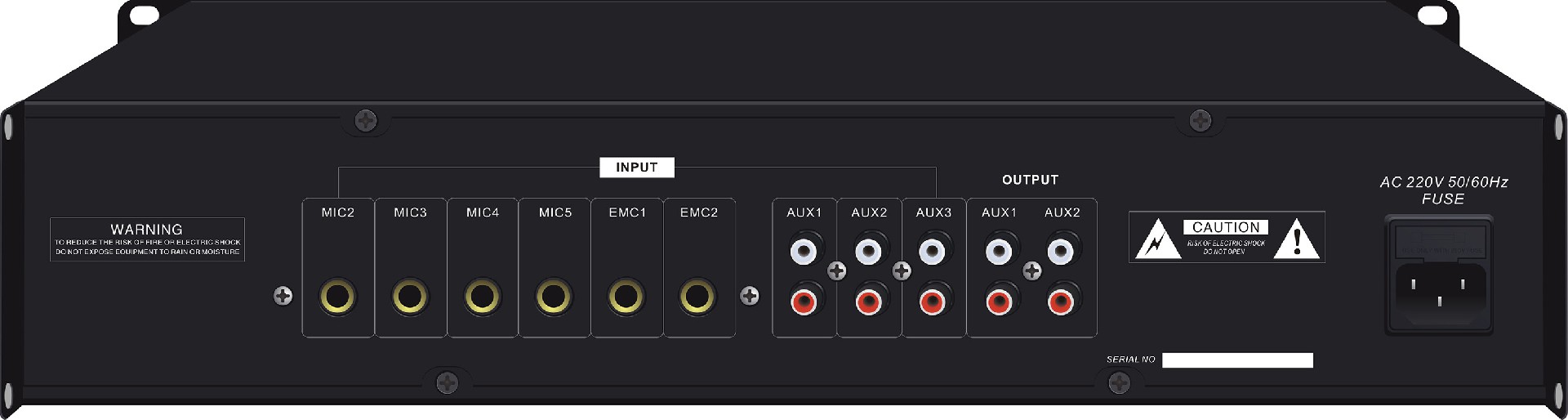Click the exclamation mark warning triangle
1568x420 pixels.
click(x=1296, y=240)
